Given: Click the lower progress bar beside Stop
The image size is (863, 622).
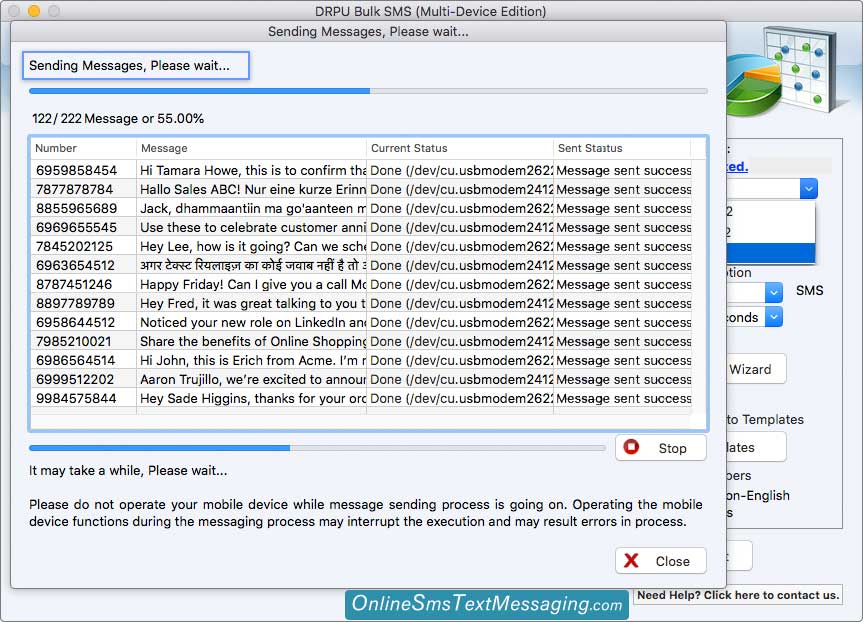Looking at the screenshot, I should click(x=318, y=448).
